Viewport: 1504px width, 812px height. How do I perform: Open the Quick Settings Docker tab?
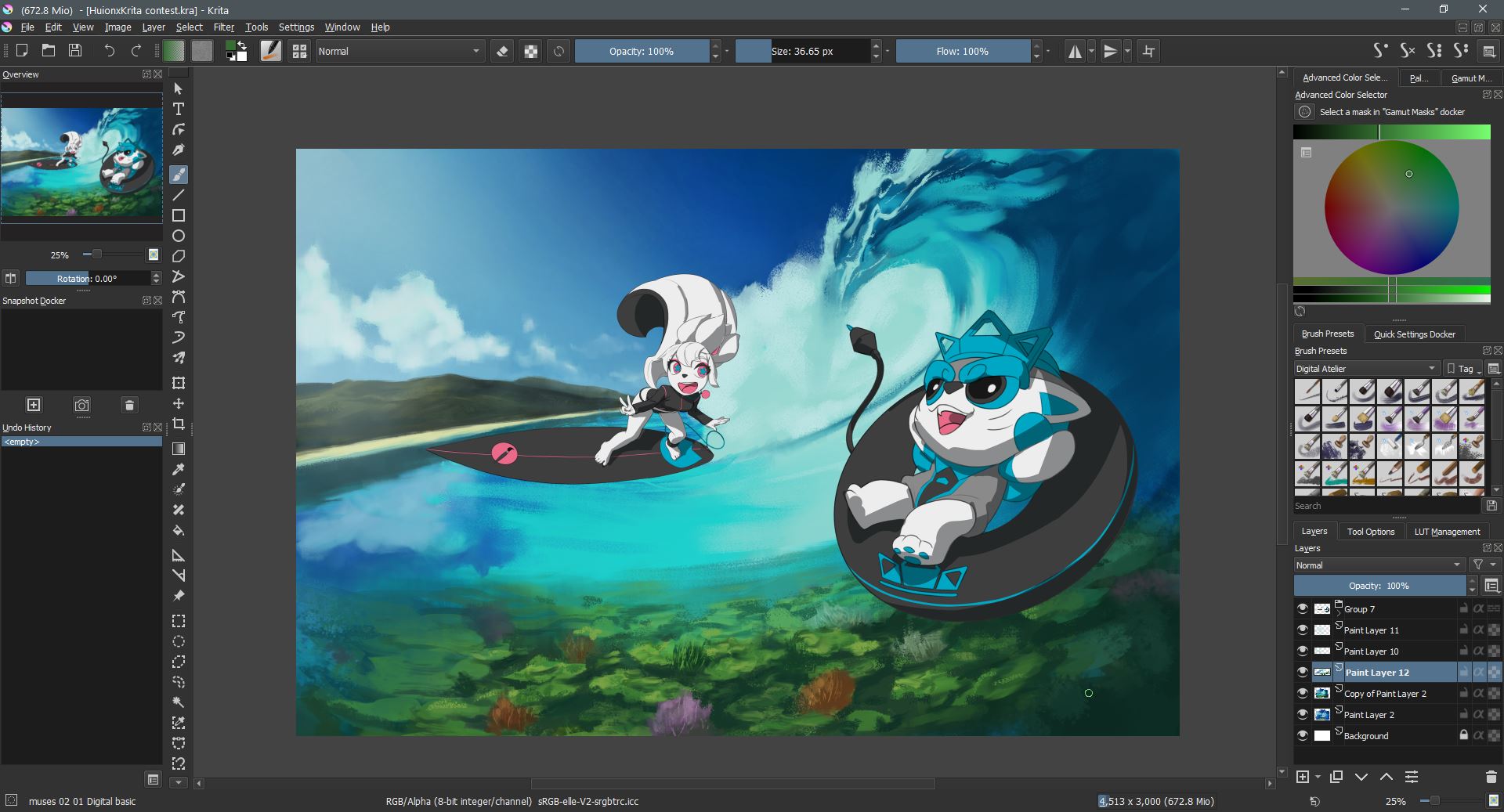pyautogui.click(x=1414, y=334)
